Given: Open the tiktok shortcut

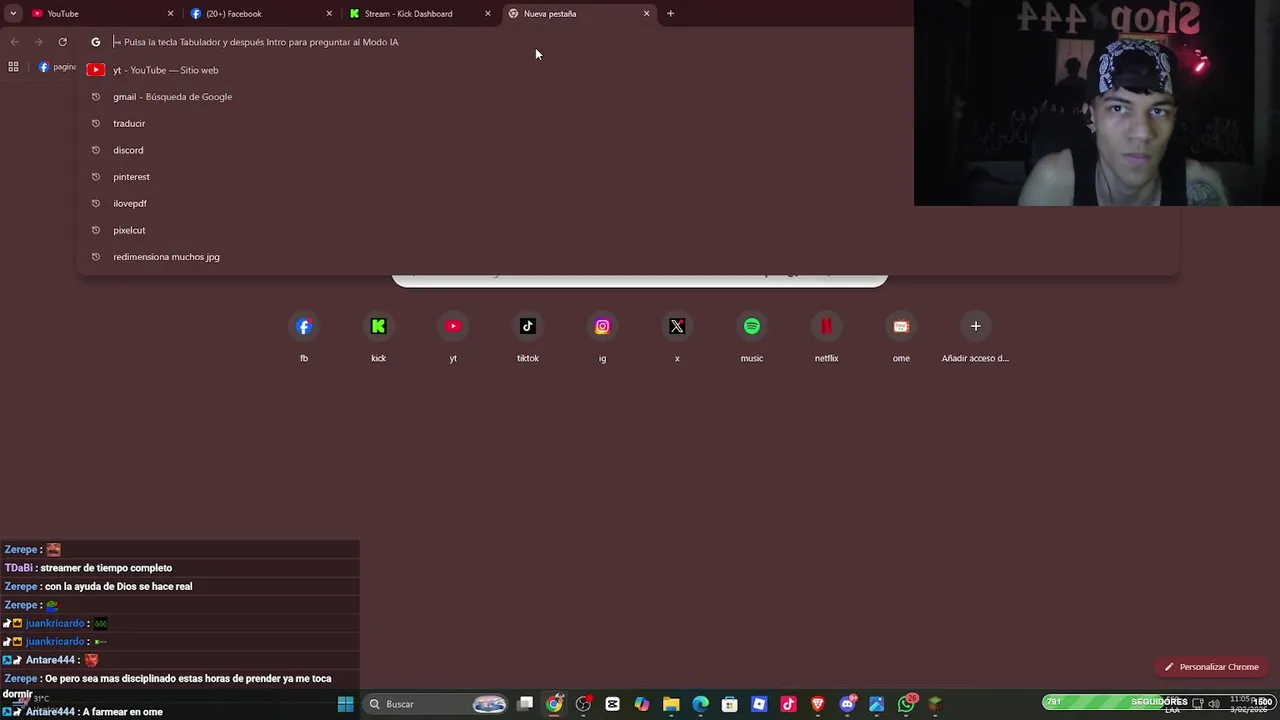Looking at the screenshot, I should point(528,337).
